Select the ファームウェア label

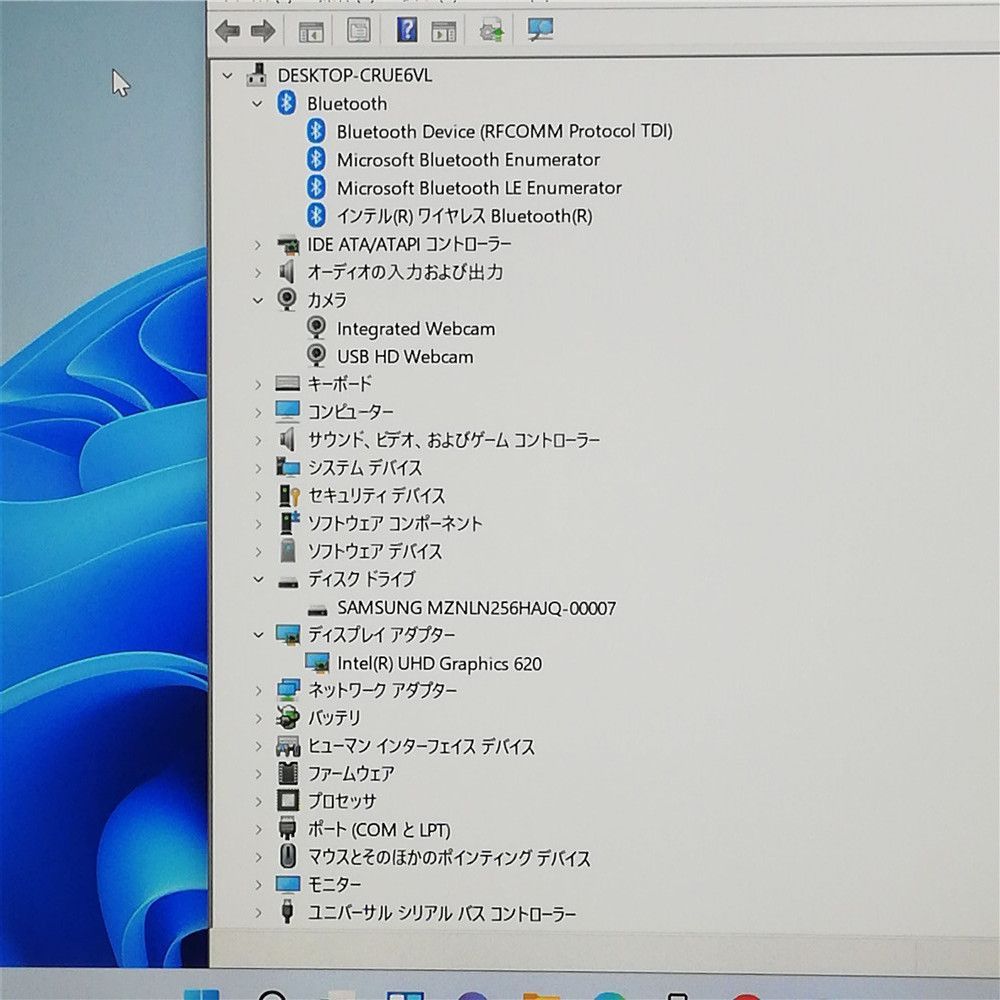tap(351, 774)
